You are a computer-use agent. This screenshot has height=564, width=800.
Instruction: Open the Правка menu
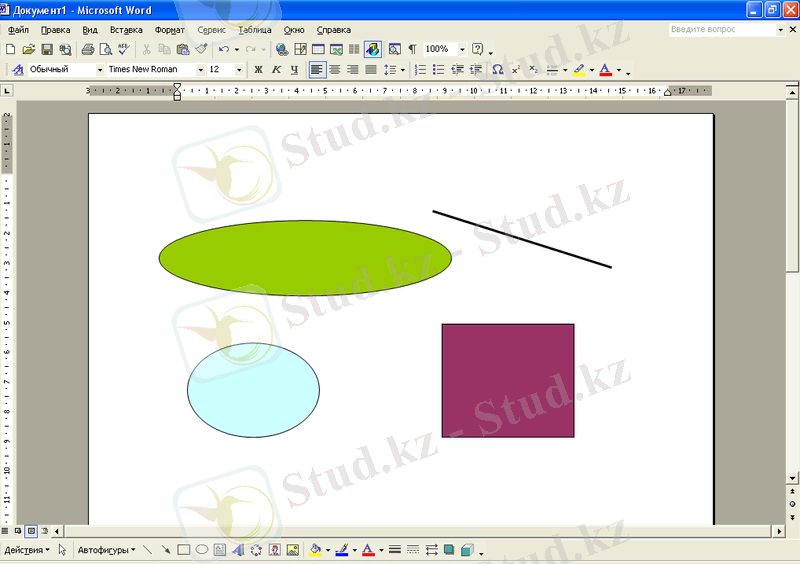(55, 30)
